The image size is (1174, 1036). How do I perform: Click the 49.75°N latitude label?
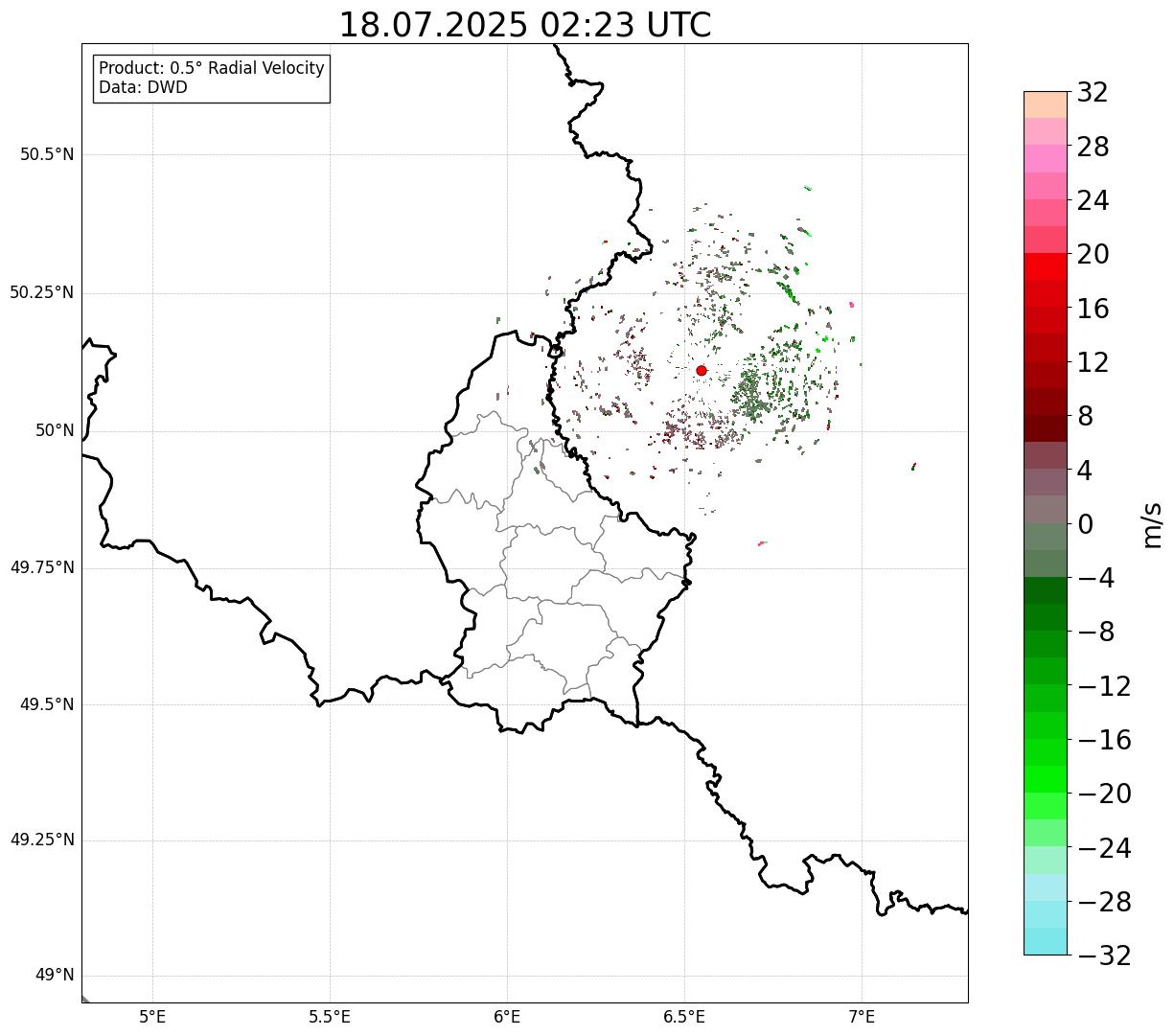(42, 567)
